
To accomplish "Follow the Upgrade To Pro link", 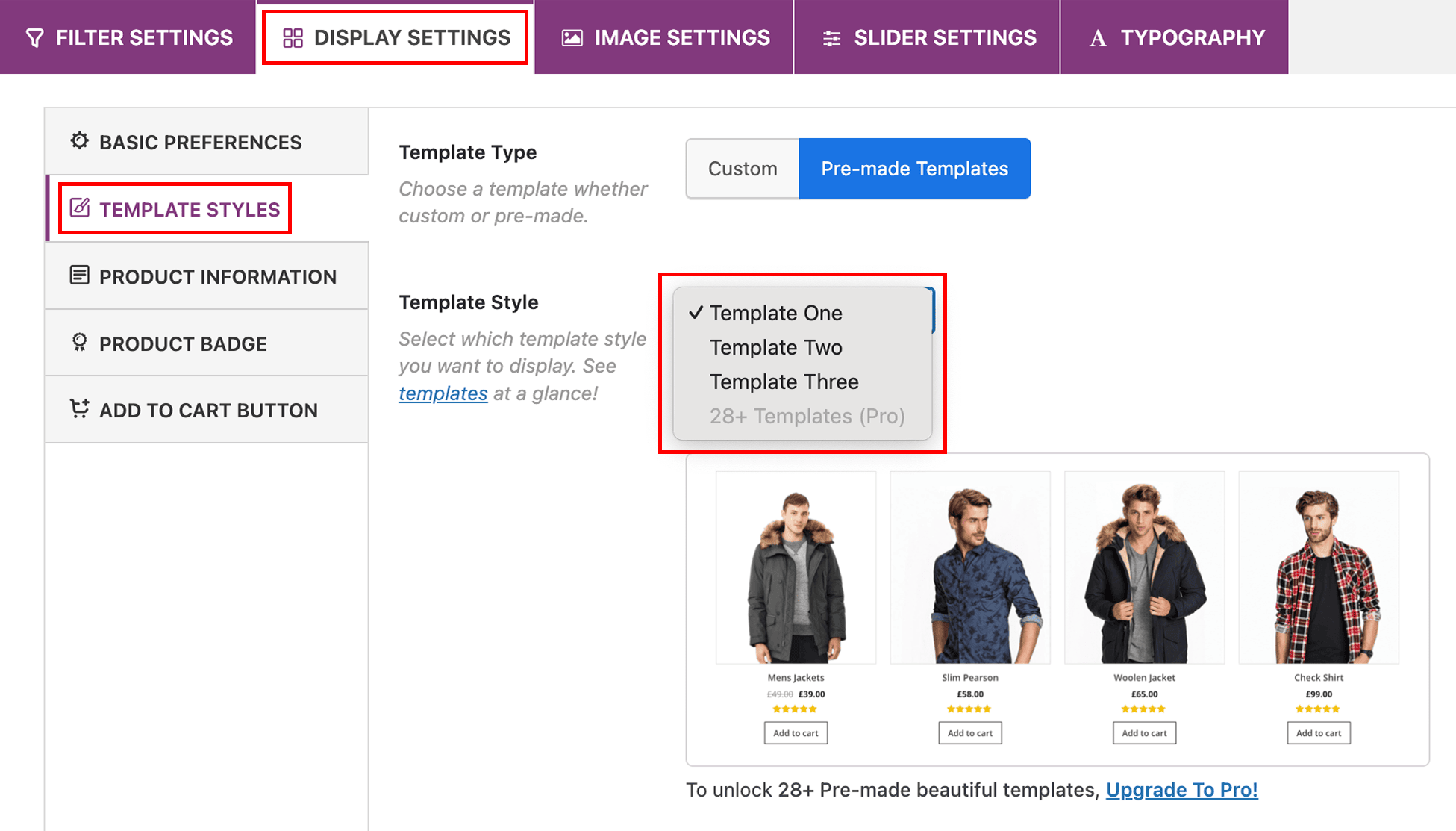I will click(1181, 790).
